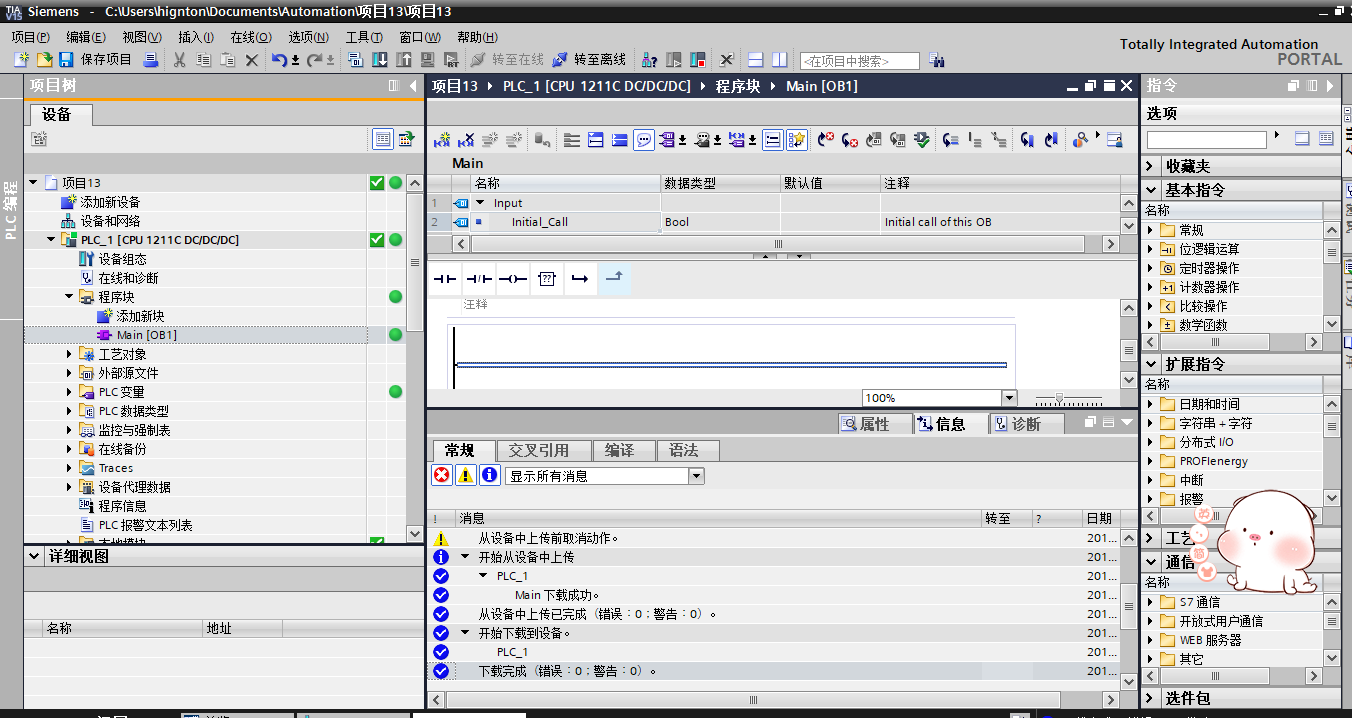Open the message display filter dropdown
Image resolution: width=1352 pixels, height=718 pixels.
(x=696, y=476)
